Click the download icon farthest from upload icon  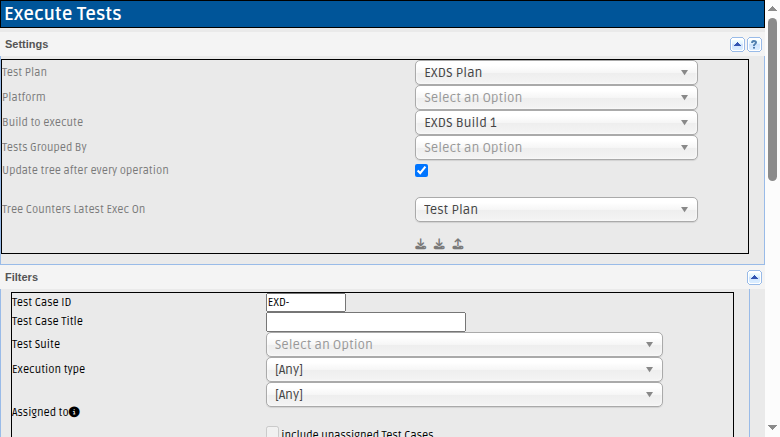pos(421,244)
